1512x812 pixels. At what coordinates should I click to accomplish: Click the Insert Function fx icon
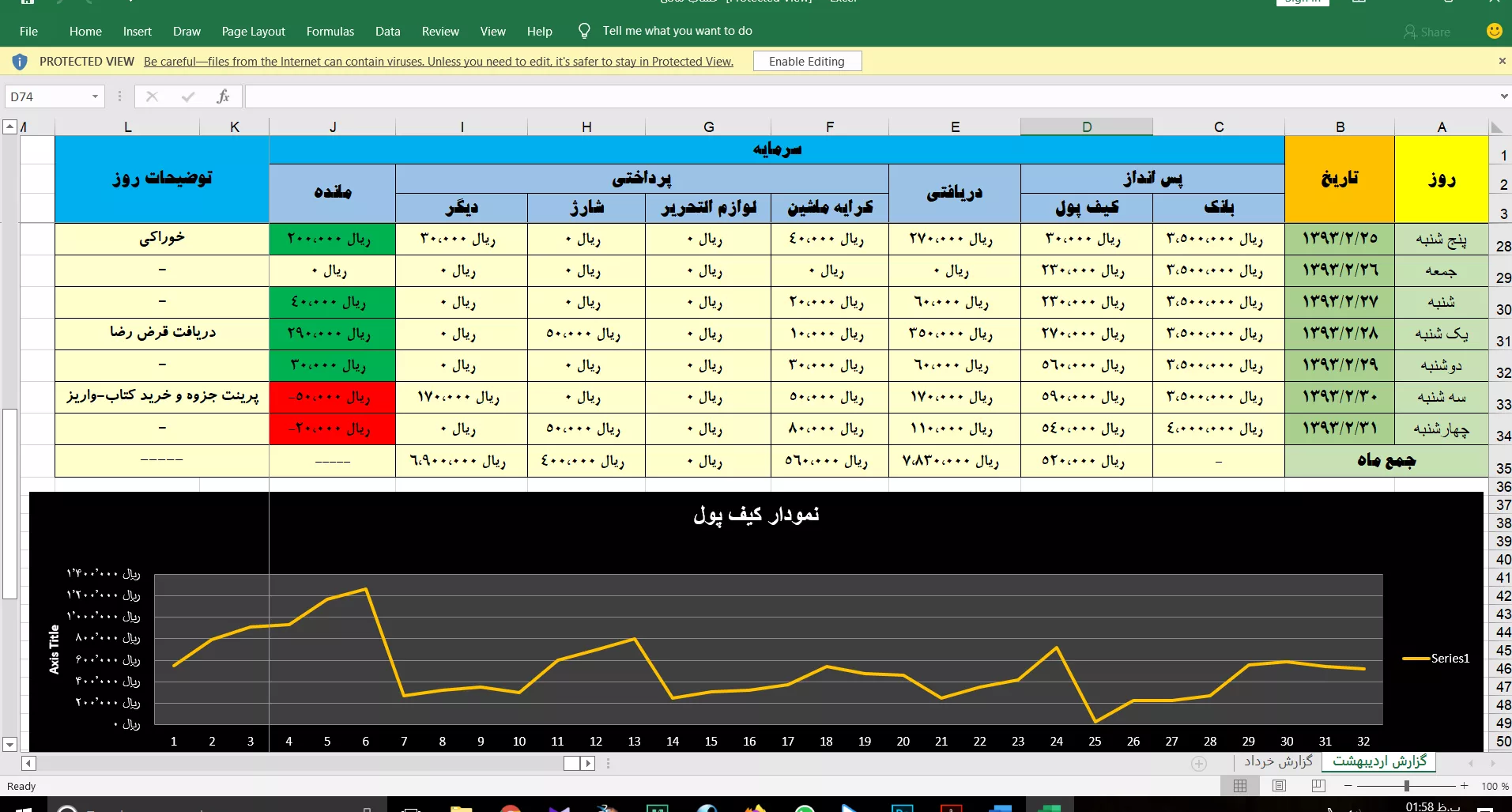coord(223,96)
